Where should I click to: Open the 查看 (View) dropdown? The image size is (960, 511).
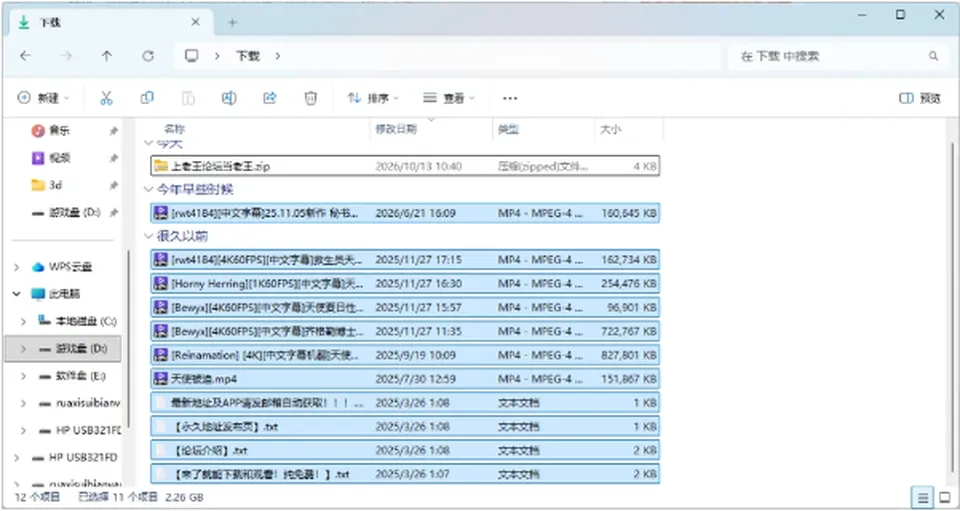(449, 98)
